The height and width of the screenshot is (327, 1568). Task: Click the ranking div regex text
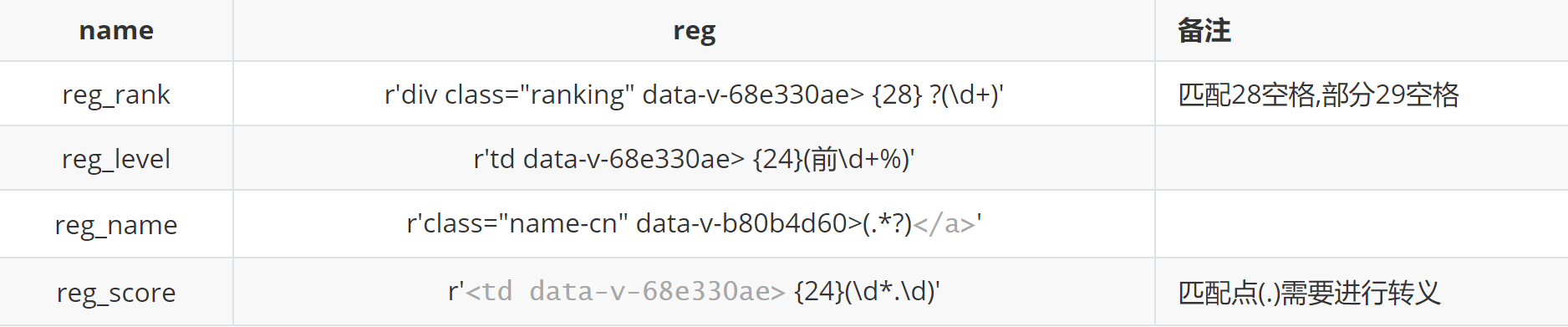coord(694,95)
